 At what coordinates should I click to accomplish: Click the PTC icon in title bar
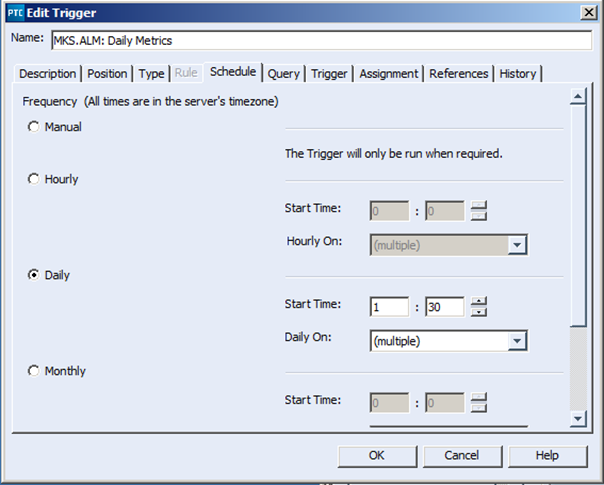point(15,13)
